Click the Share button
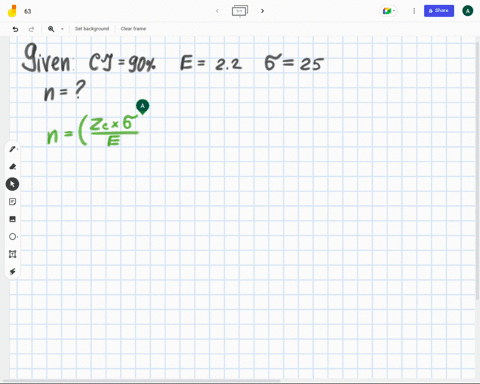The image size is (480, 384). coord(439,11)
